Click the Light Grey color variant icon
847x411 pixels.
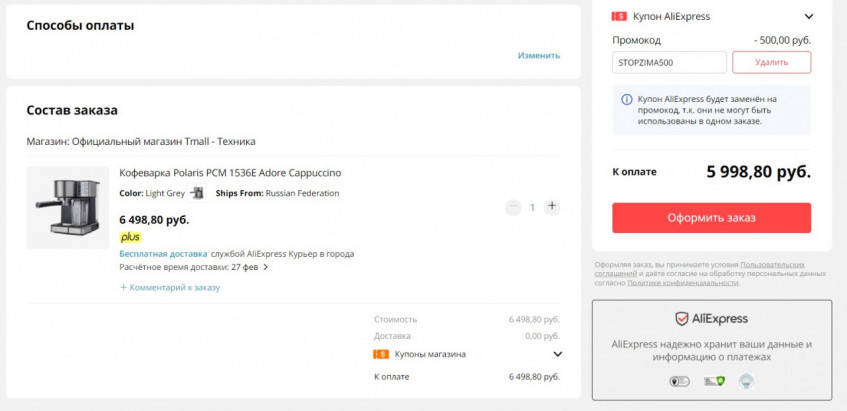coord(197,193)
